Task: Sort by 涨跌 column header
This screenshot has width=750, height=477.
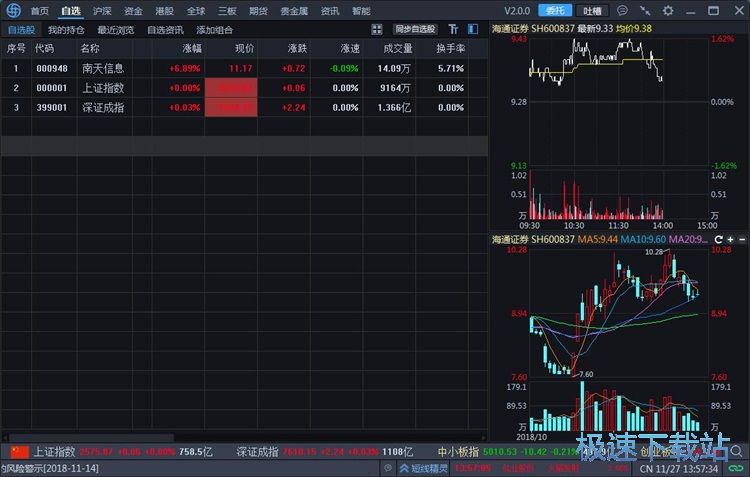Action: coord(298,48)
